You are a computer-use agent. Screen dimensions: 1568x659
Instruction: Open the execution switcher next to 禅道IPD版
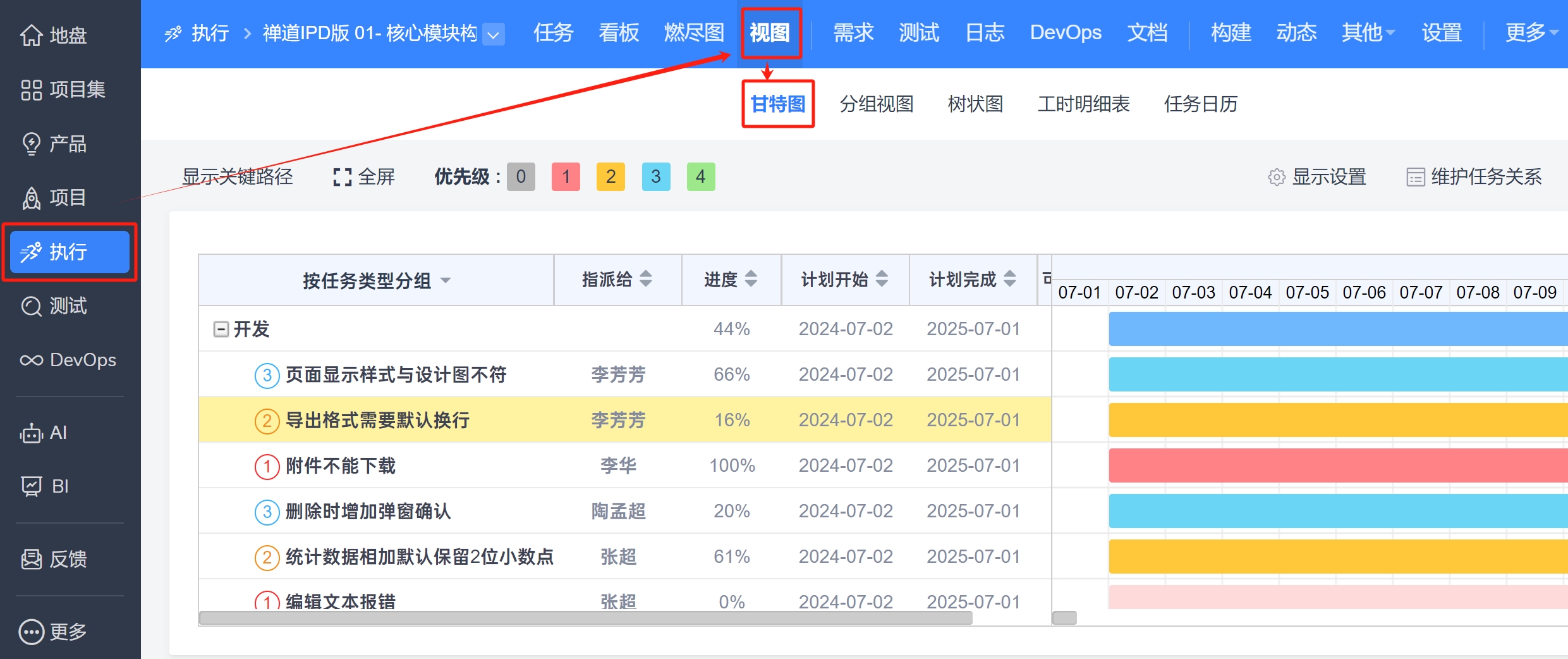pos(494,35)
